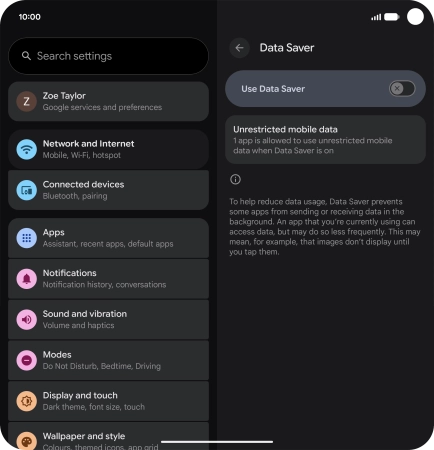
Task: Open Network and Internet menu entry
Action: 108,149
